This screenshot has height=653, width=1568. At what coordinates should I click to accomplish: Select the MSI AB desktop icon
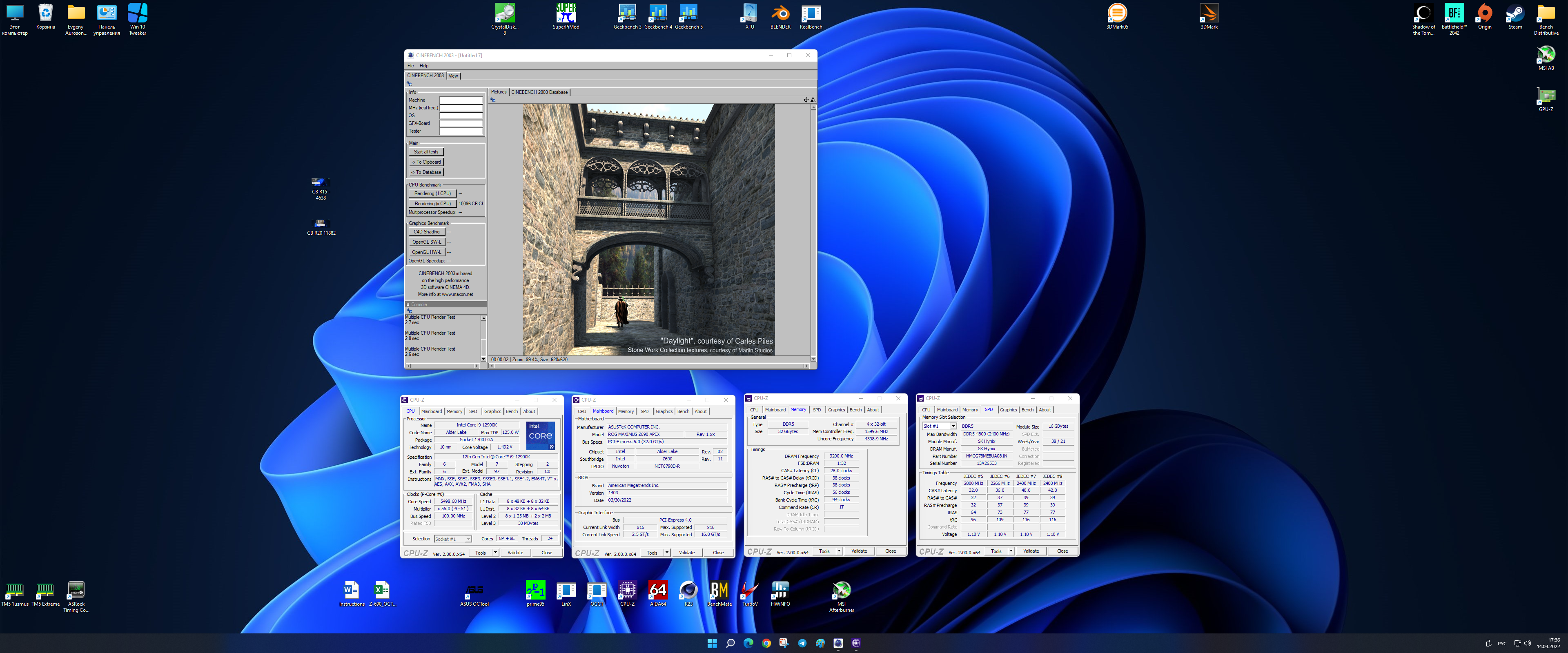coord(1546,57)
